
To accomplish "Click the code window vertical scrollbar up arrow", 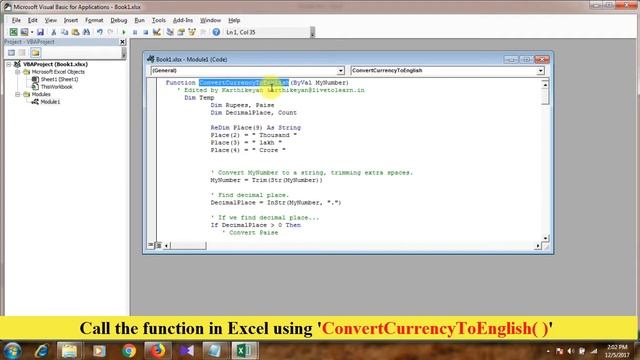I will 545,84.
